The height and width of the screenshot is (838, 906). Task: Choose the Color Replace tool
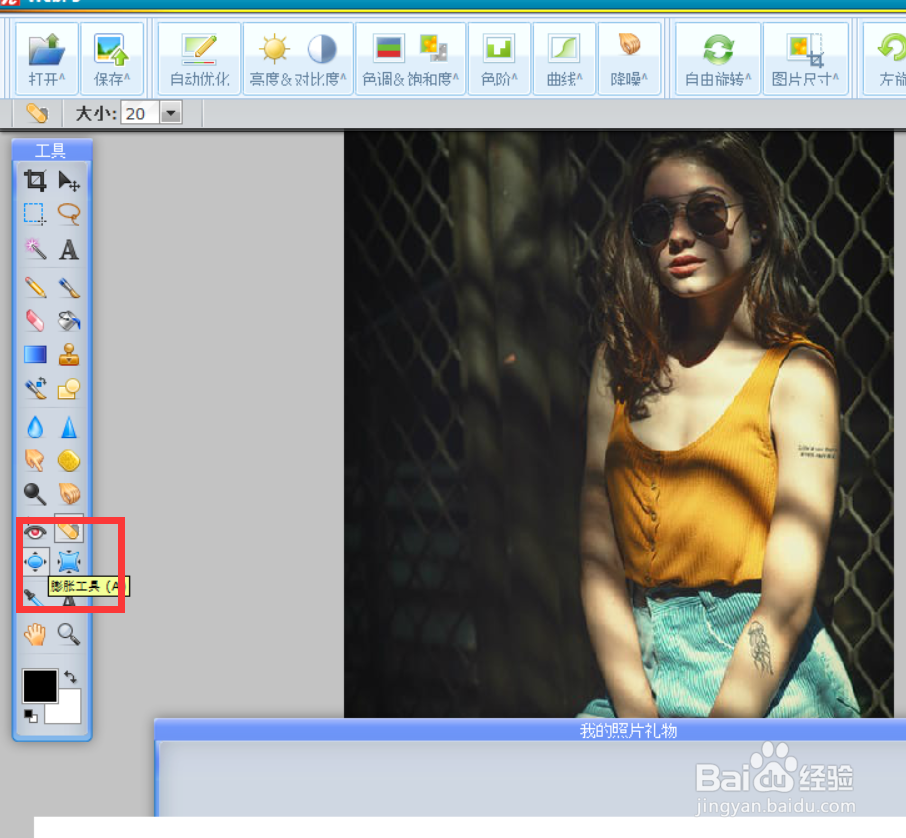pos(35,388)
